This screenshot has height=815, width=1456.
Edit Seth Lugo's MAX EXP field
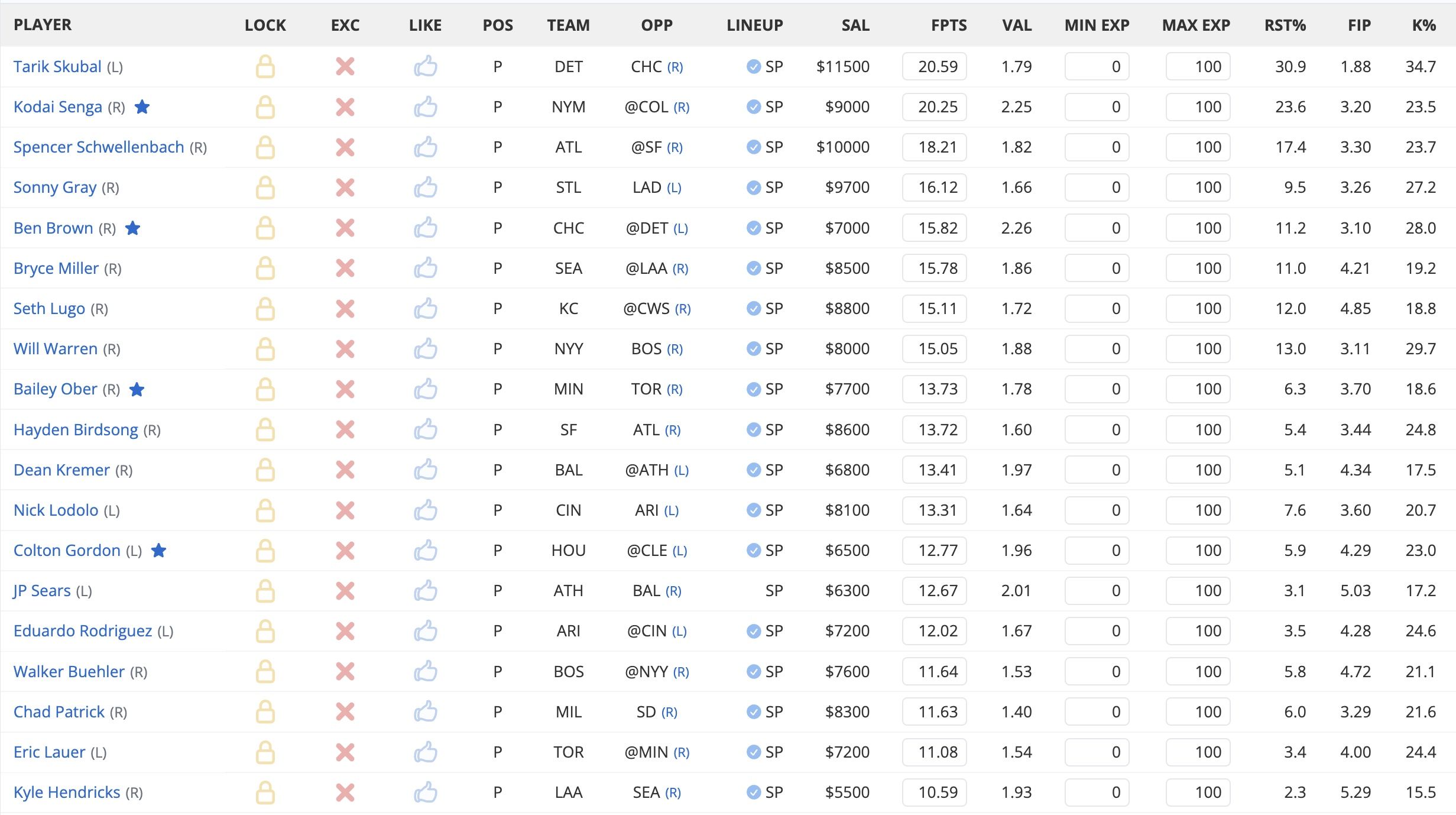(1198, 308)
